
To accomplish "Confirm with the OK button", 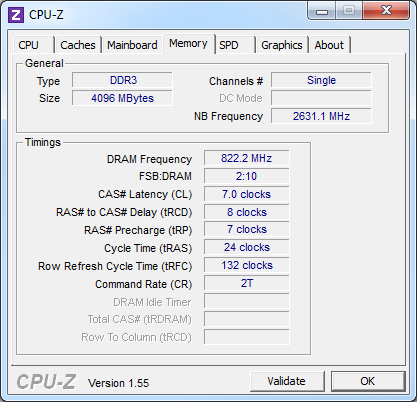I will click(368, 381).
